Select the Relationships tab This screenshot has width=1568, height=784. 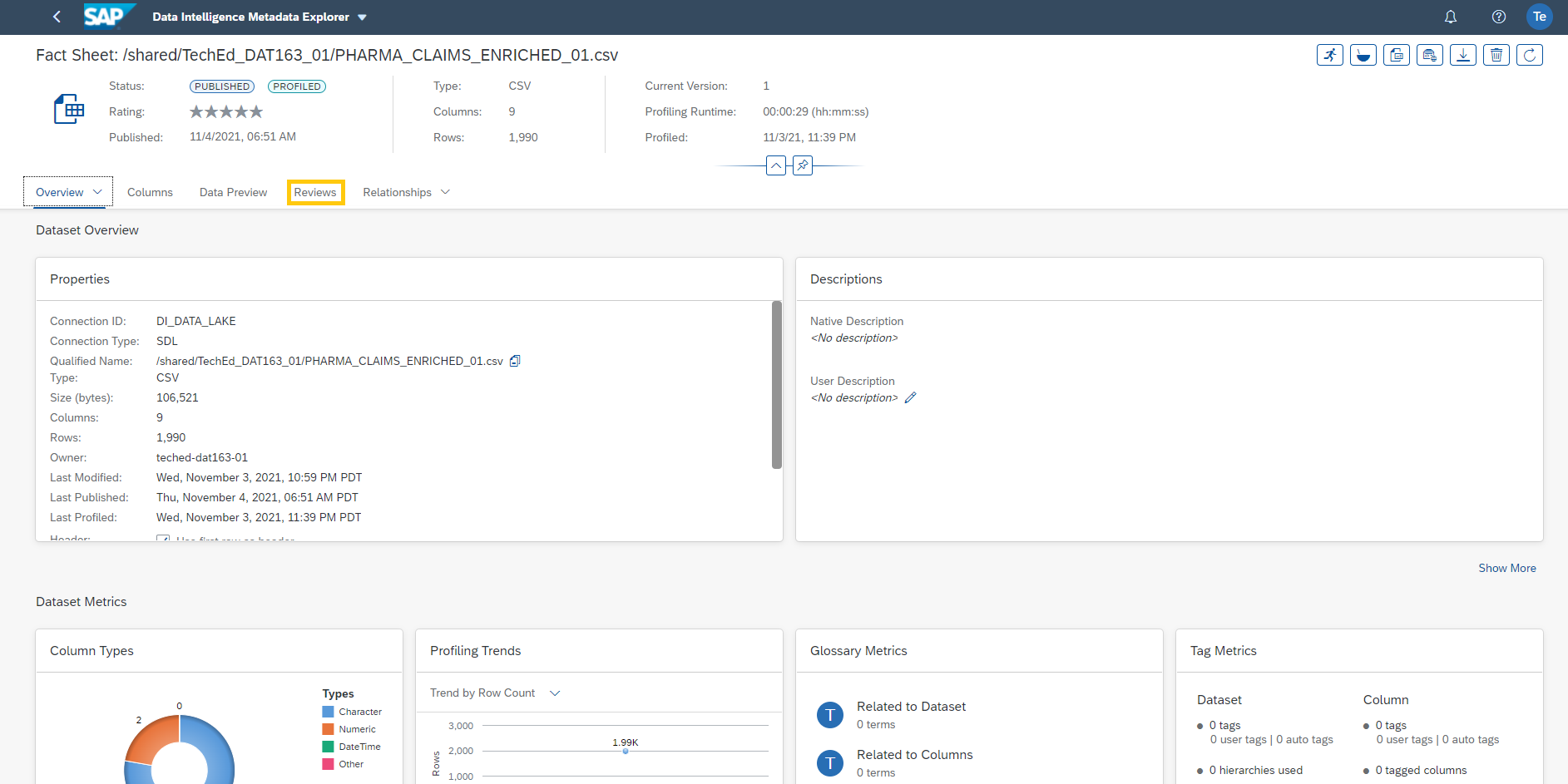(397, 192)
